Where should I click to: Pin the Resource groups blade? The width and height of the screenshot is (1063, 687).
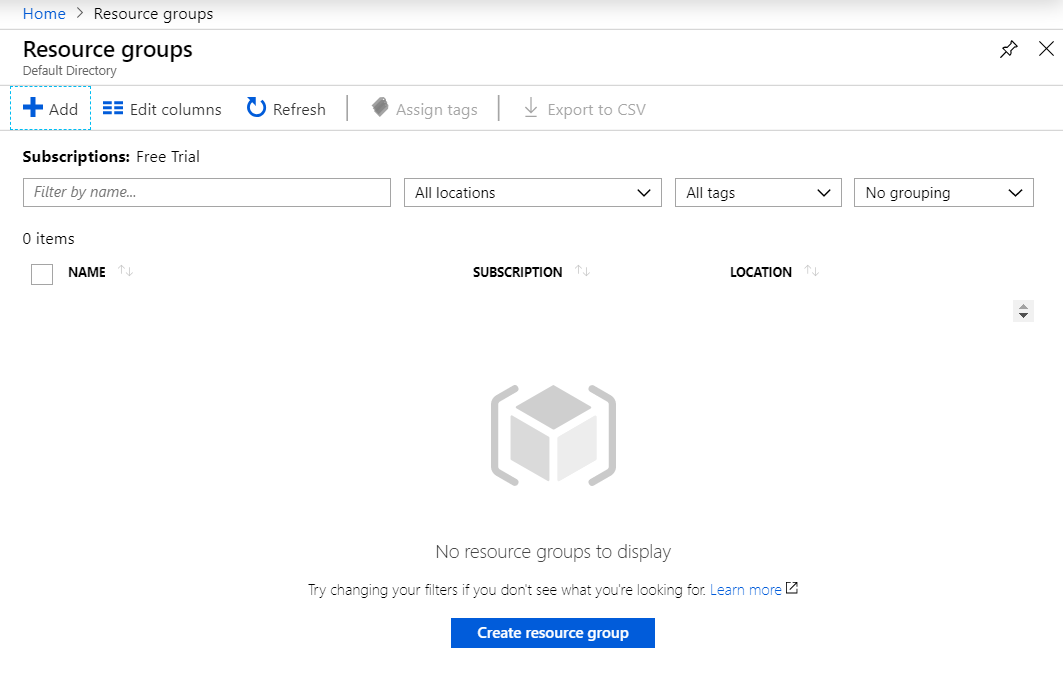[x=1009, y=49]
